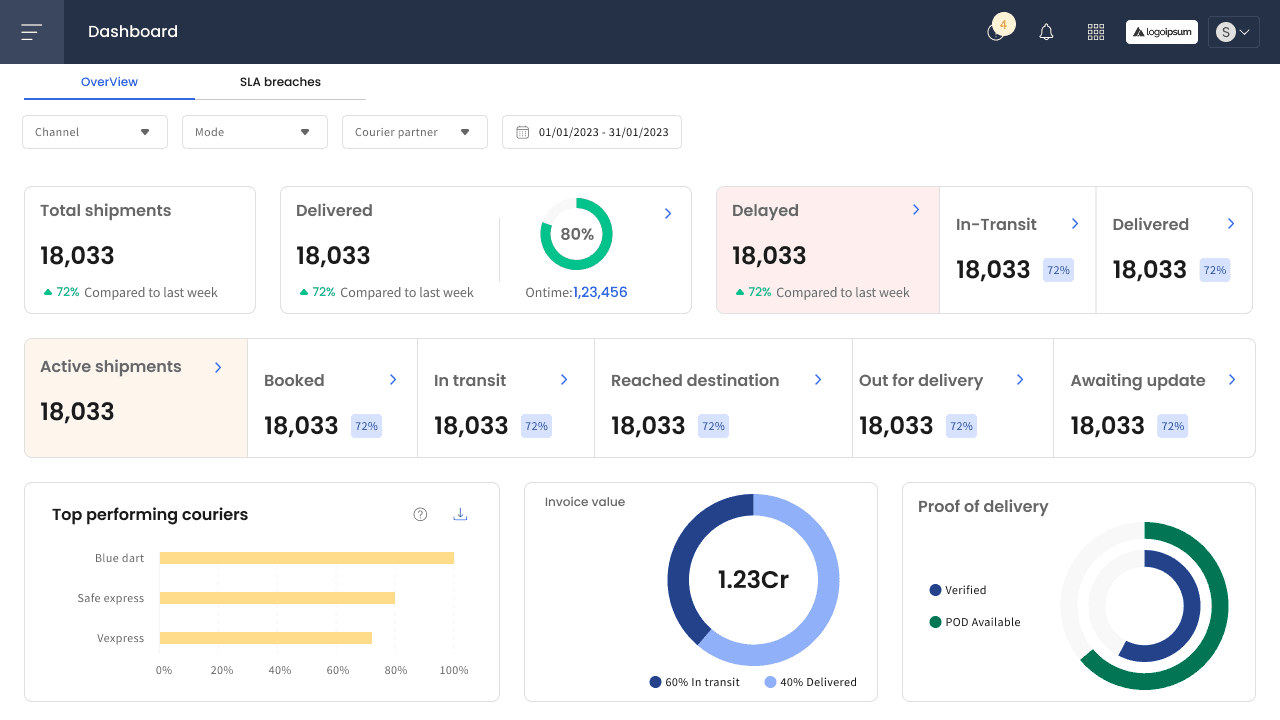Viewport: 1280px width, 720px height.
Task: Open the Booked card arrow
Action: (x=393, y=380)
